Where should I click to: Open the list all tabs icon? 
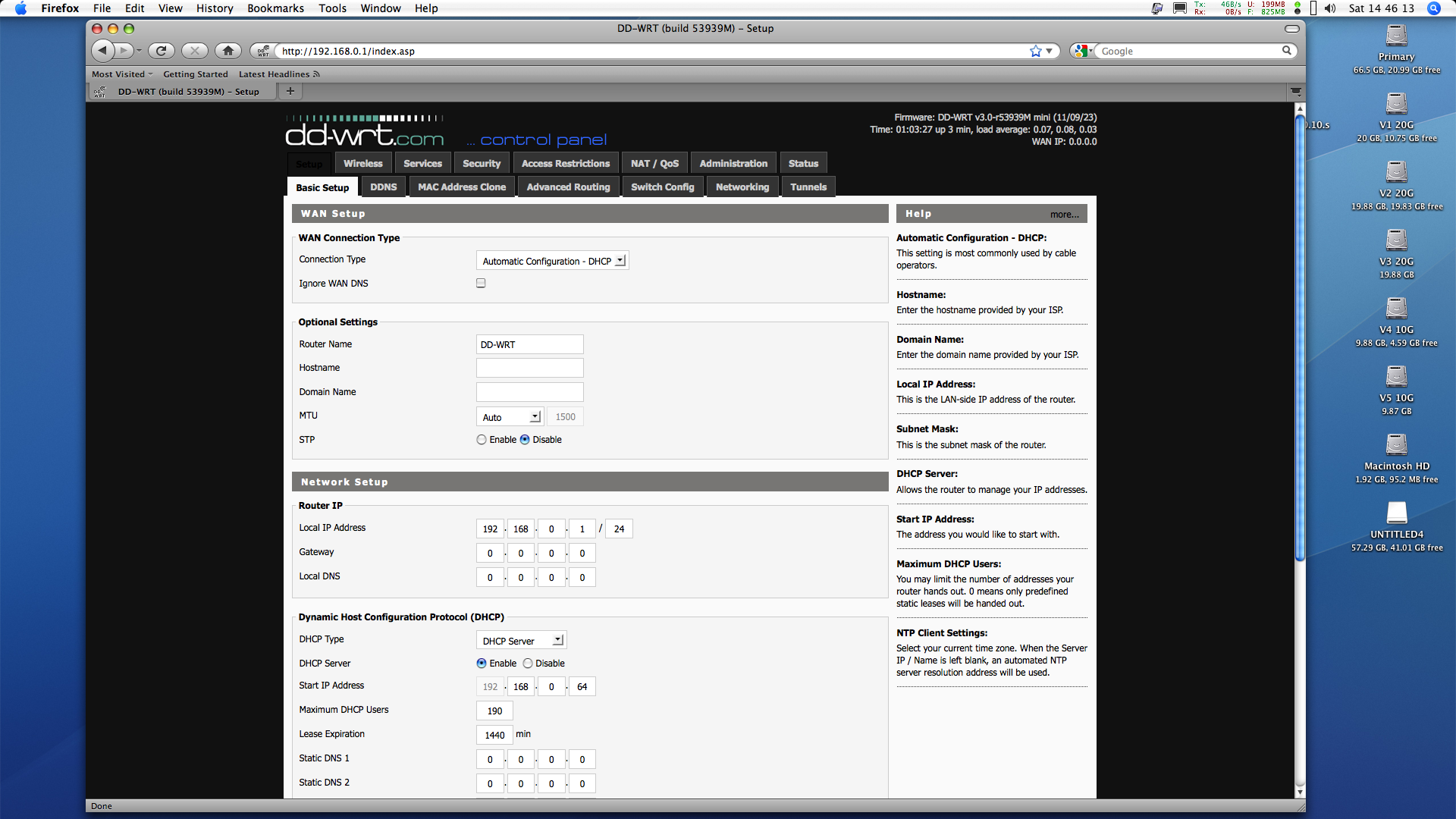coord(1296,91)
